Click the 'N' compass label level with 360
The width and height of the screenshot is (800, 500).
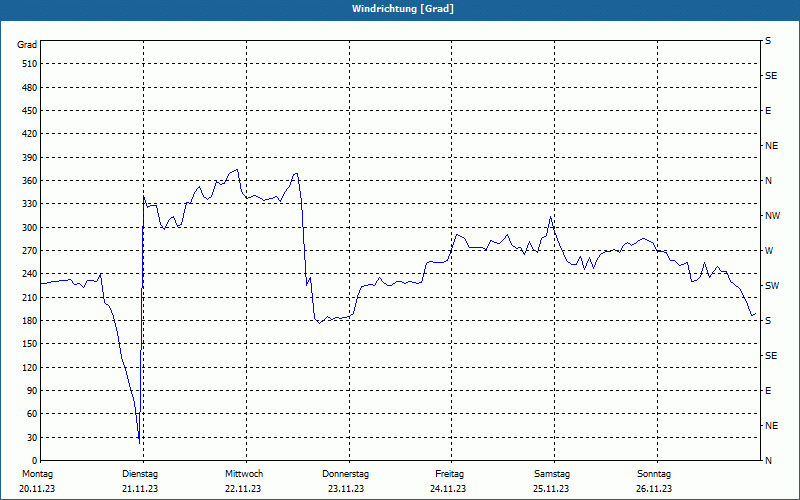click(x=768, y=181)
